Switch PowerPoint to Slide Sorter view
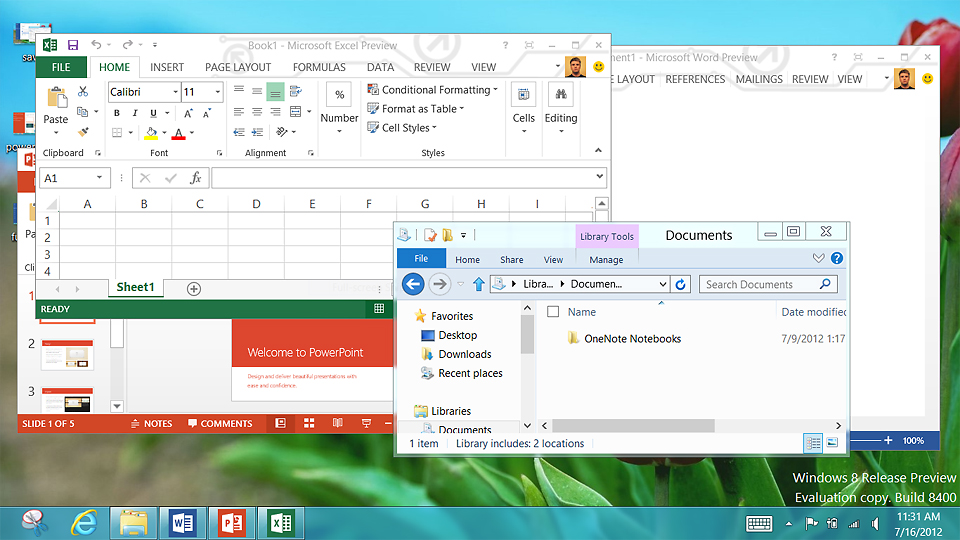The image size is (960, 540). tap(309, 423)
